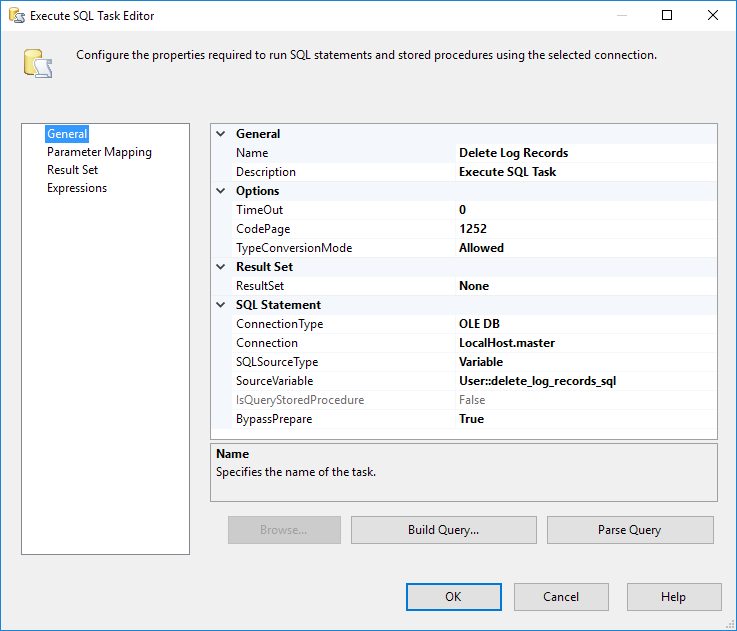Screen dimensions: 737x631
Task: Open the BypassPrepare value True
Action: coord(586,419)
